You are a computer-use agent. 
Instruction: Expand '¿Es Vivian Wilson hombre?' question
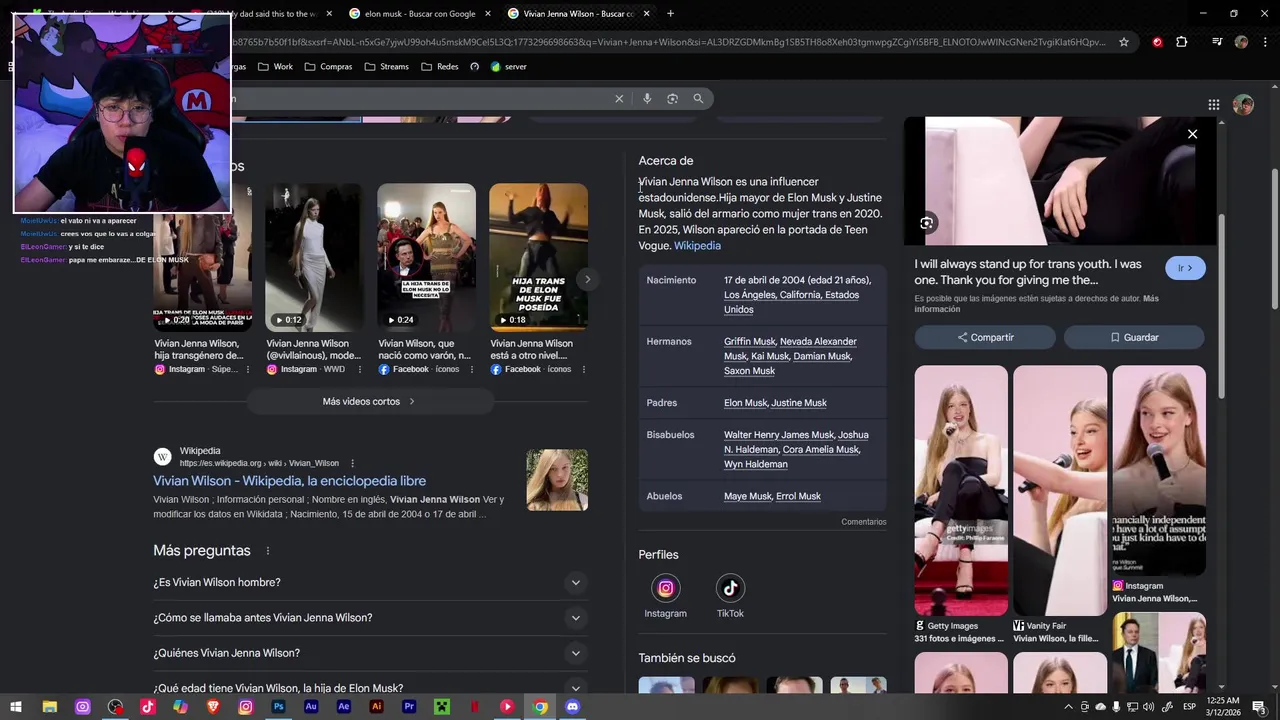pyautogui.click(x=368, y=582)
